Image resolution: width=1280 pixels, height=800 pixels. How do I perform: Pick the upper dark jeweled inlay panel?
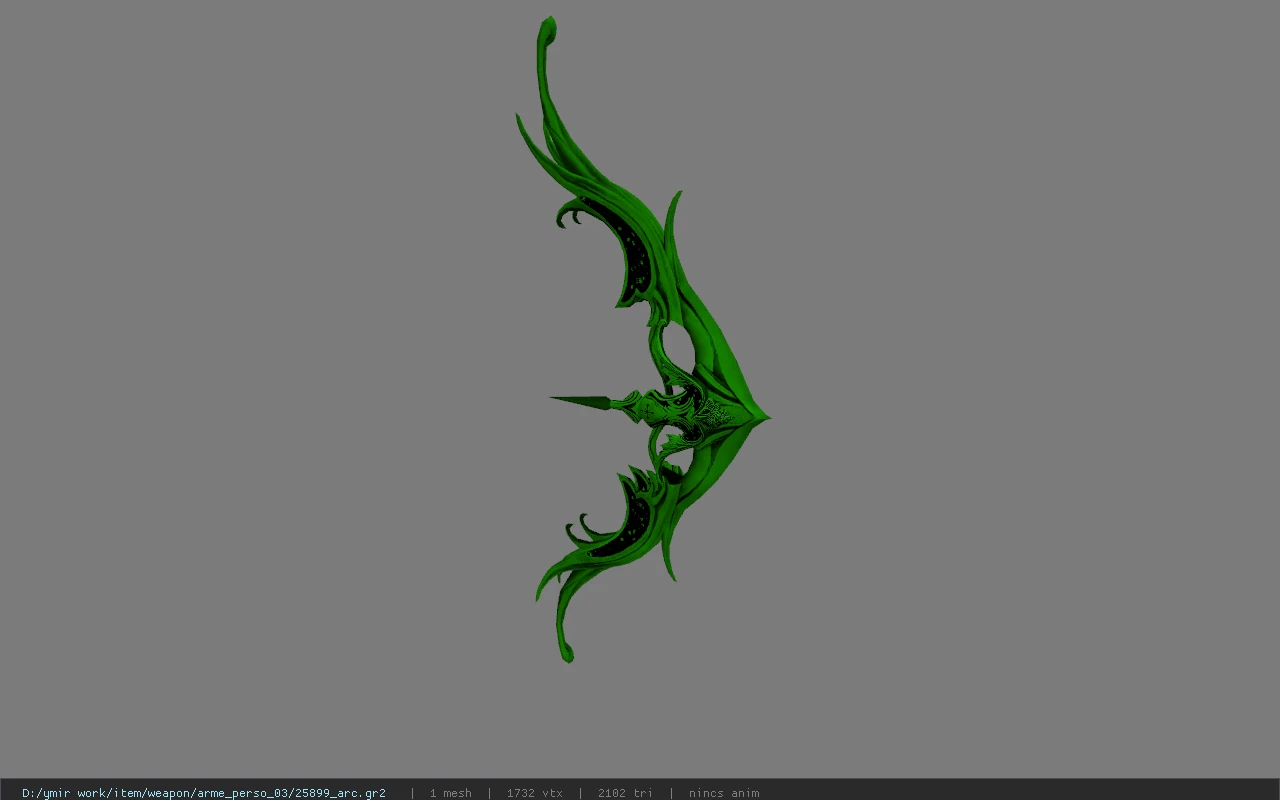[x=628, y=250]
